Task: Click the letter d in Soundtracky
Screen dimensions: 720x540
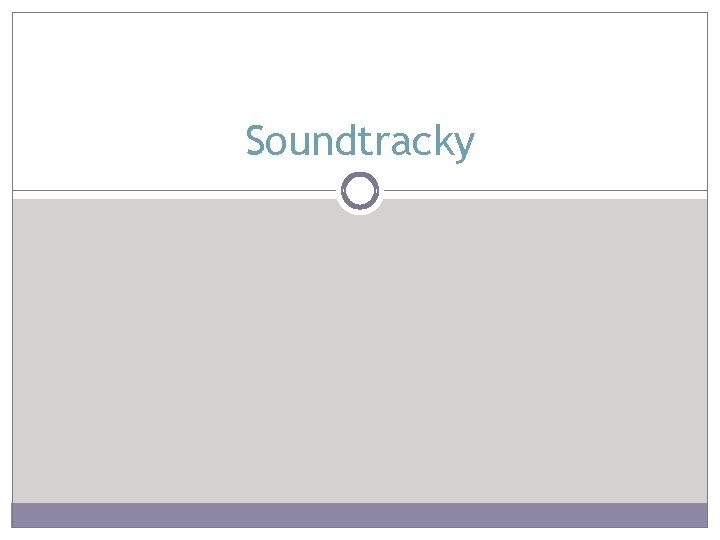Action: tap(345, 140)
